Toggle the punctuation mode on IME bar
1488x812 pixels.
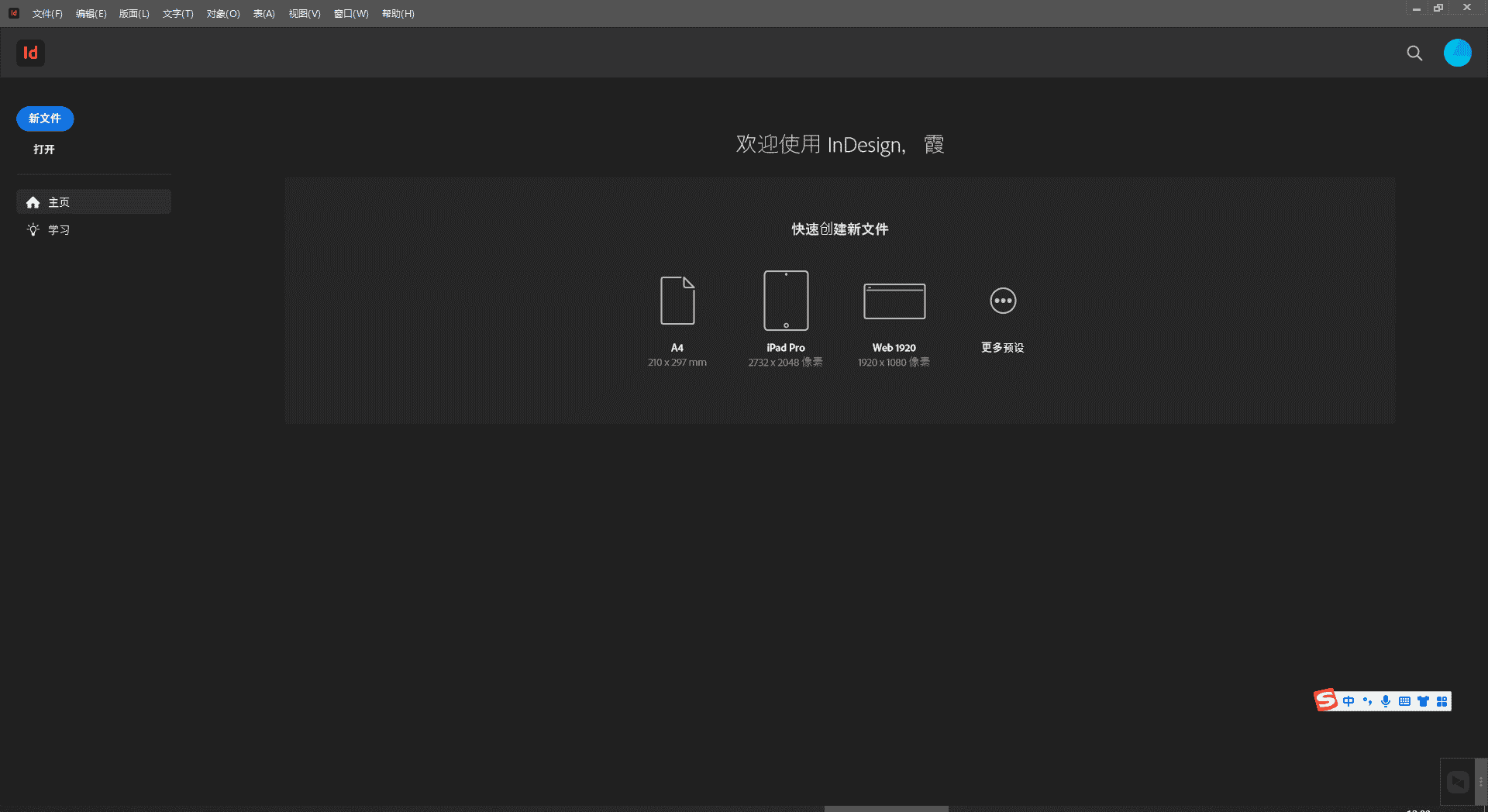[x=1367, y=701]
